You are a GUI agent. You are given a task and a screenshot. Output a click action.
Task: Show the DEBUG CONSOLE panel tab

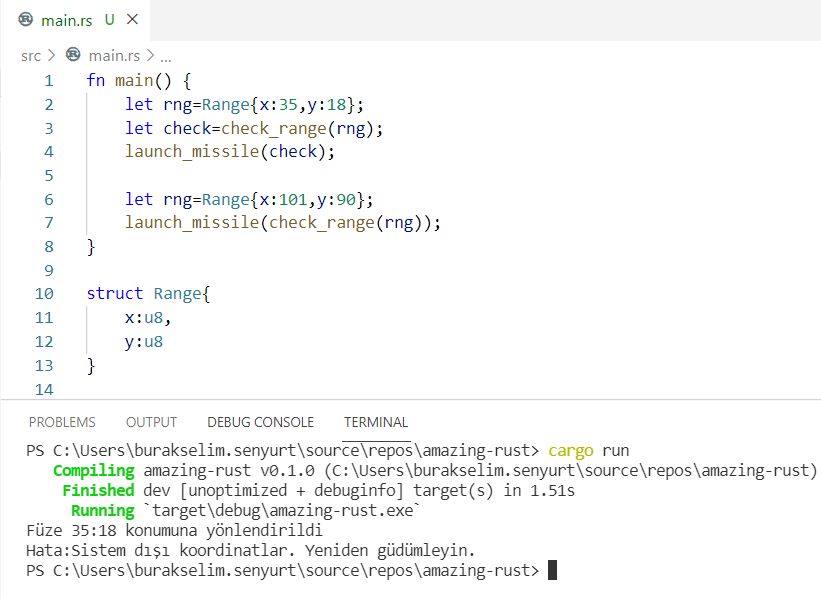260,422
